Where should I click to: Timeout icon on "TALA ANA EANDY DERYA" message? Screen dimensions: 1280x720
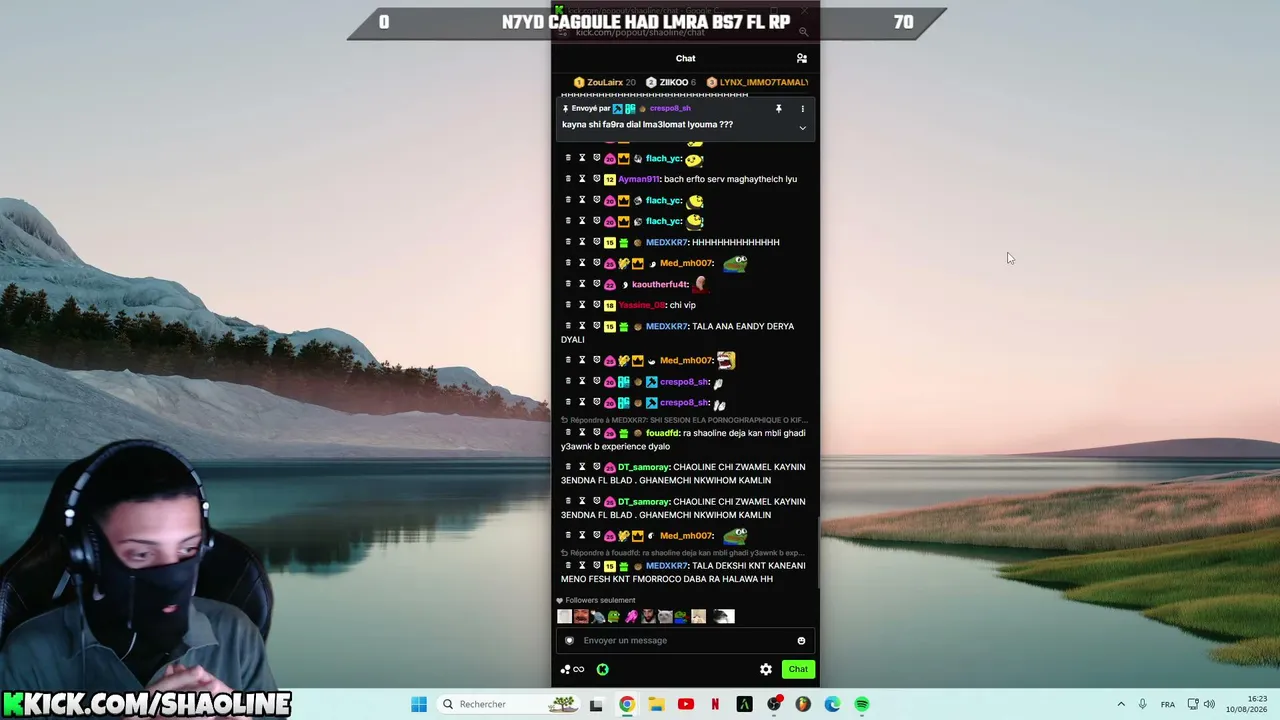coord(582,326)
